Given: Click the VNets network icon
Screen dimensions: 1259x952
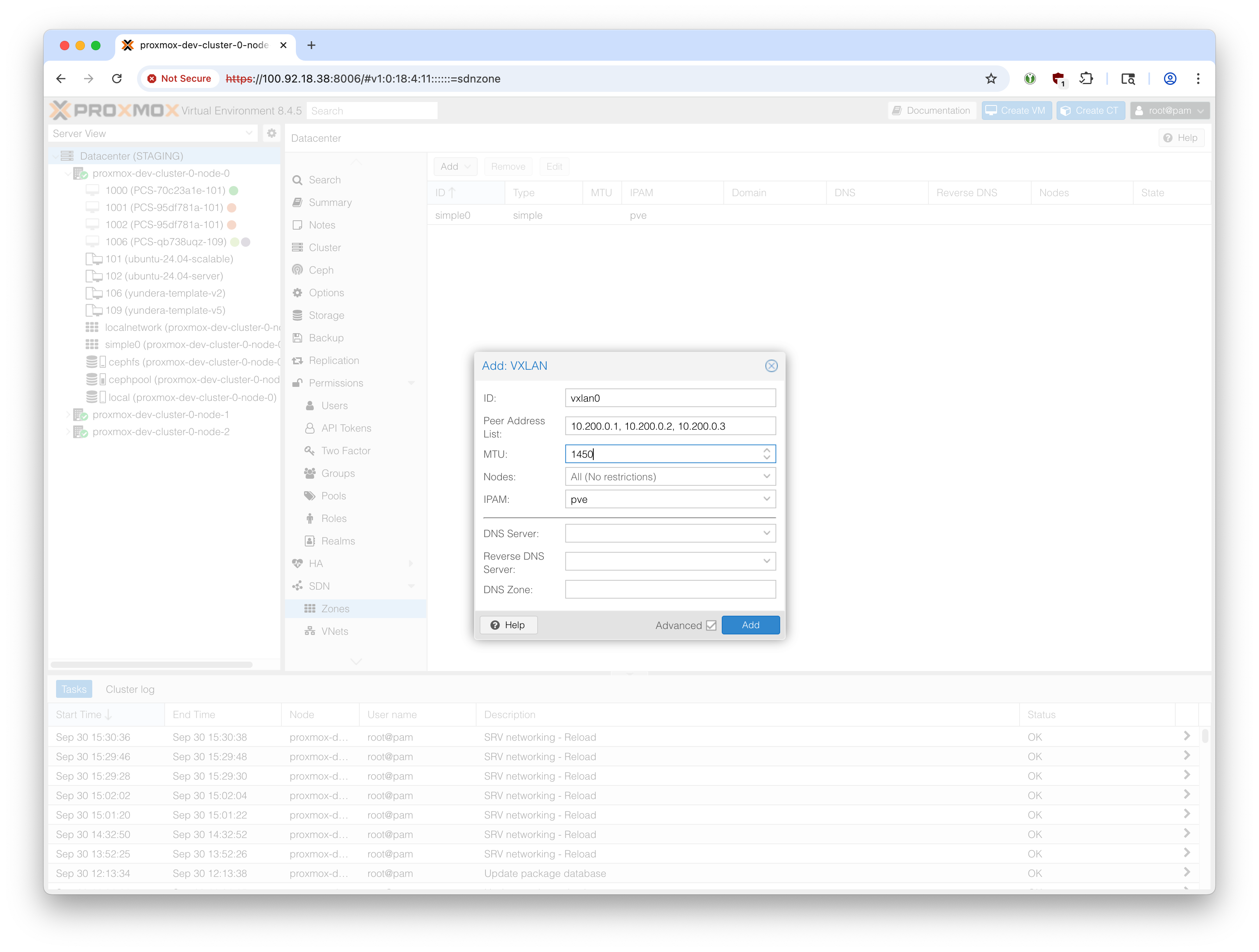Looking at the screenshot, I should click(309, 631).
